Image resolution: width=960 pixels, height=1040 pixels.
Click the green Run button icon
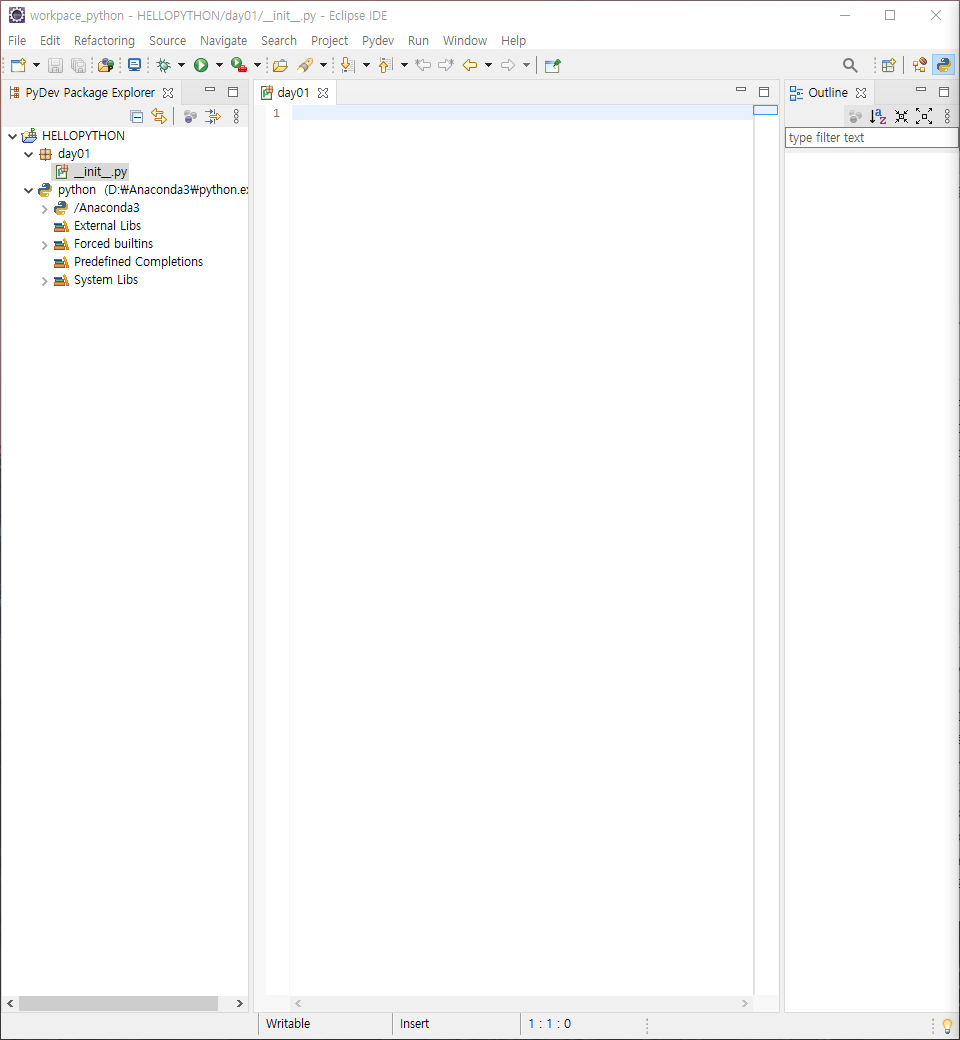(x=201, y=65)
